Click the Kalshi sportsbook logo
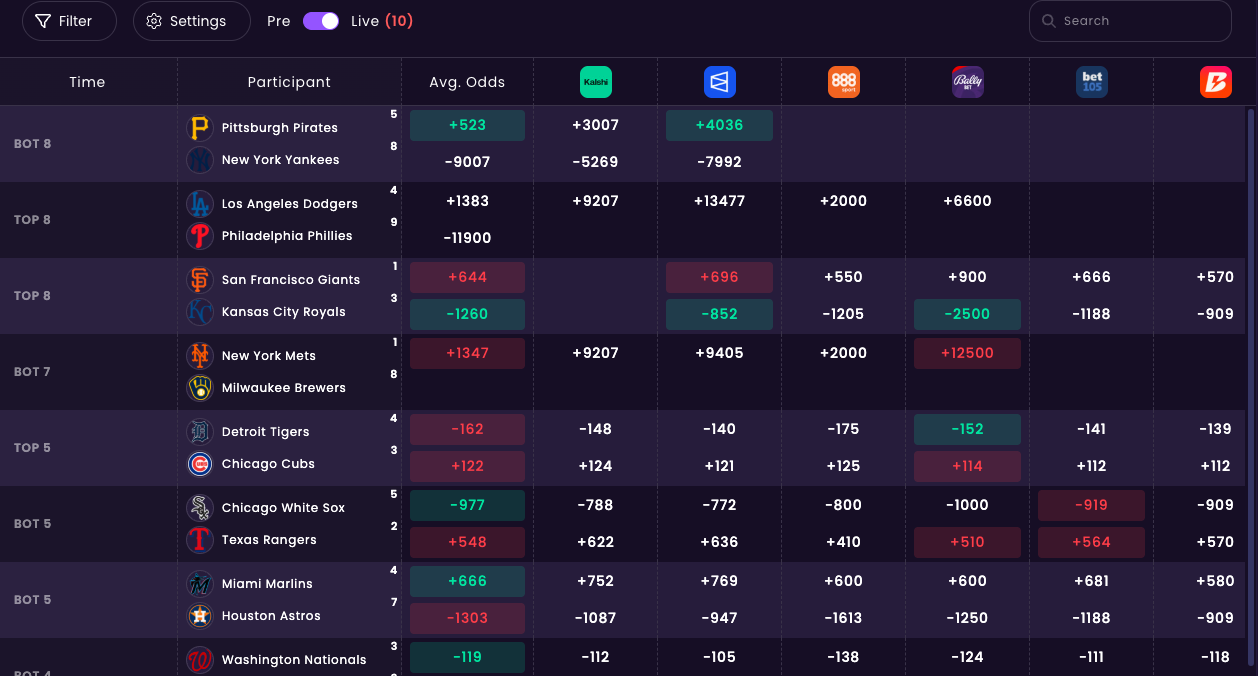1258x676 pixels. click(596, 82)
